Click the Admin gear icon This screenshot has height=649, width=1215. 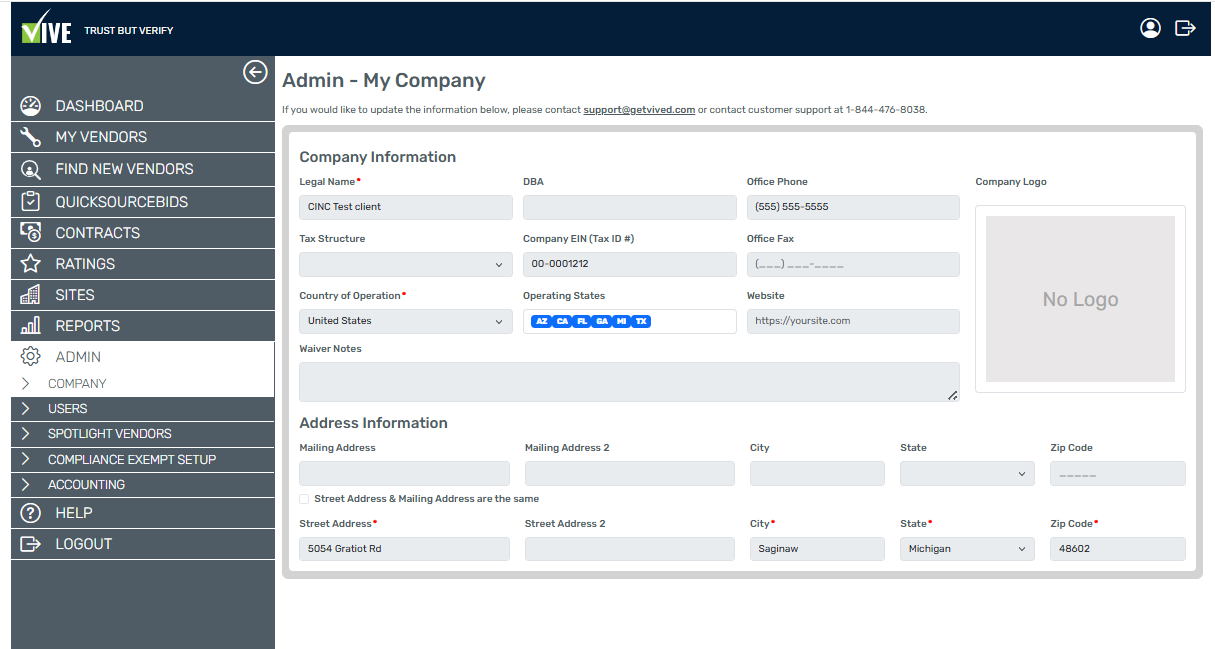pyautogui.click(x=31, y=357)
